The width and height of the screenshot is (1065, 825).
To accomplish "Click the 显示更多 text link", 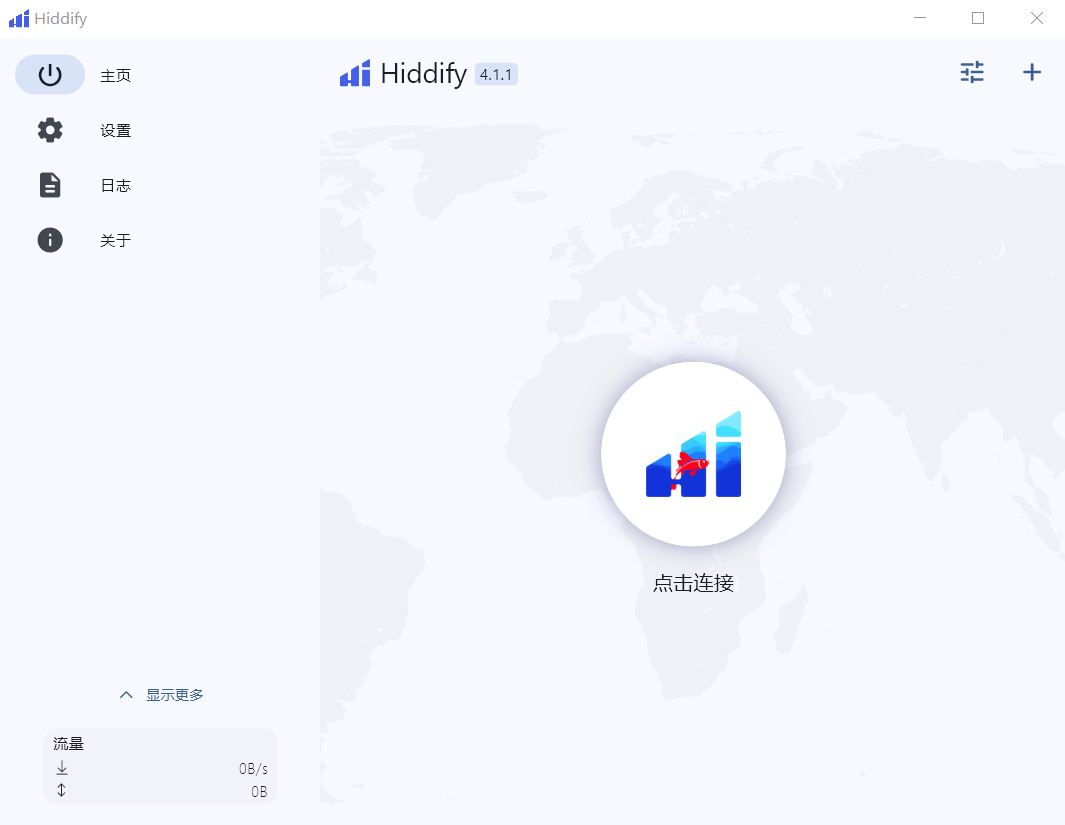I will tap(175, 695).
